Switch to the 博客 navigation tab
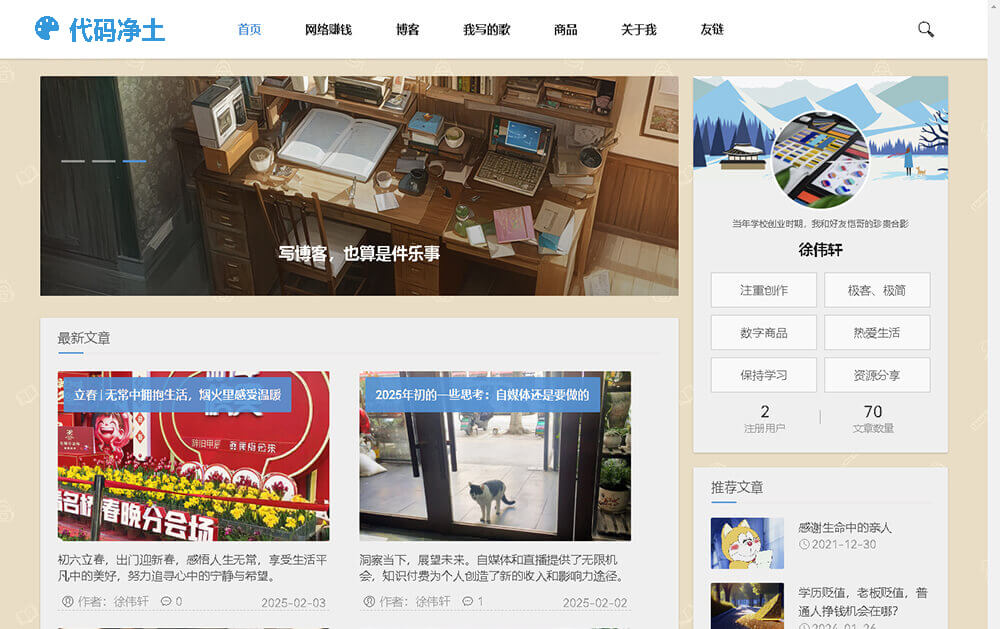 [x=407, y=30]
